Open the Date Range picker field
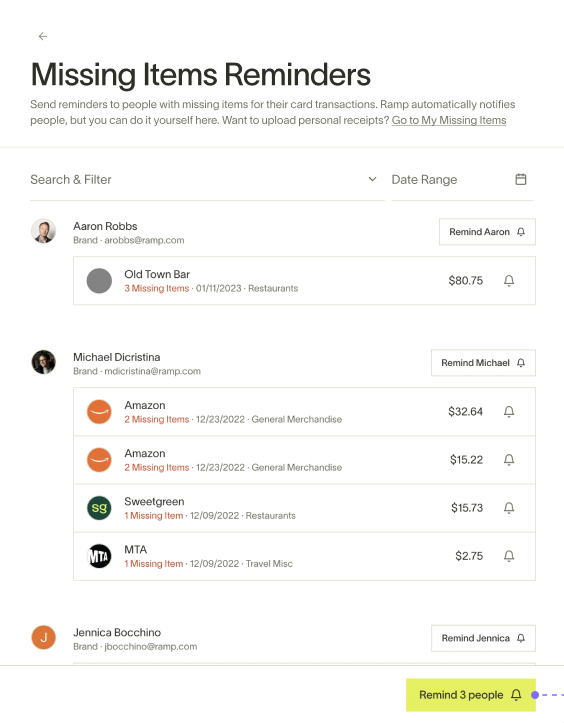The height and width of the screenshot is (723, 564). pyautogui.click(x=462, y=180)
